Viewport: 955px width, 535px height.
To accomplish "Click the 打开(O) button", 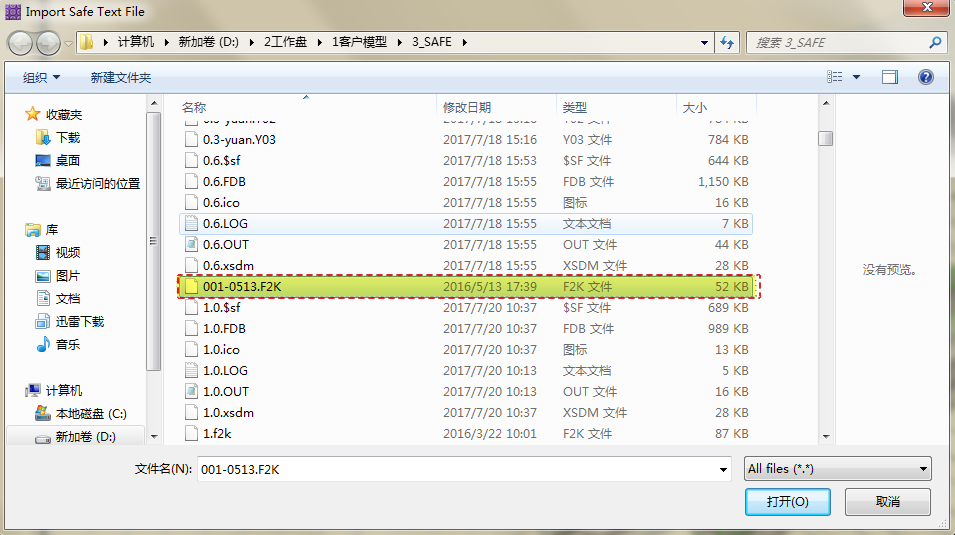I will coord(787,501).
